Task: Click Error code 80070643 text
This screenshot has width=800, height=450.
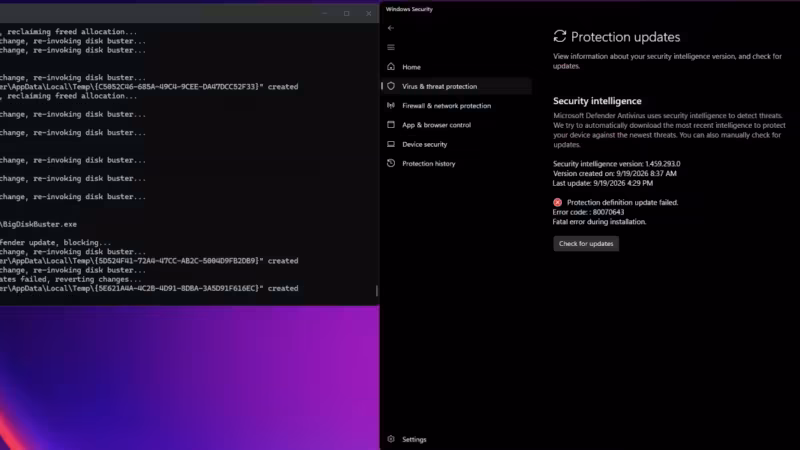Action: (x=588, y=212)
